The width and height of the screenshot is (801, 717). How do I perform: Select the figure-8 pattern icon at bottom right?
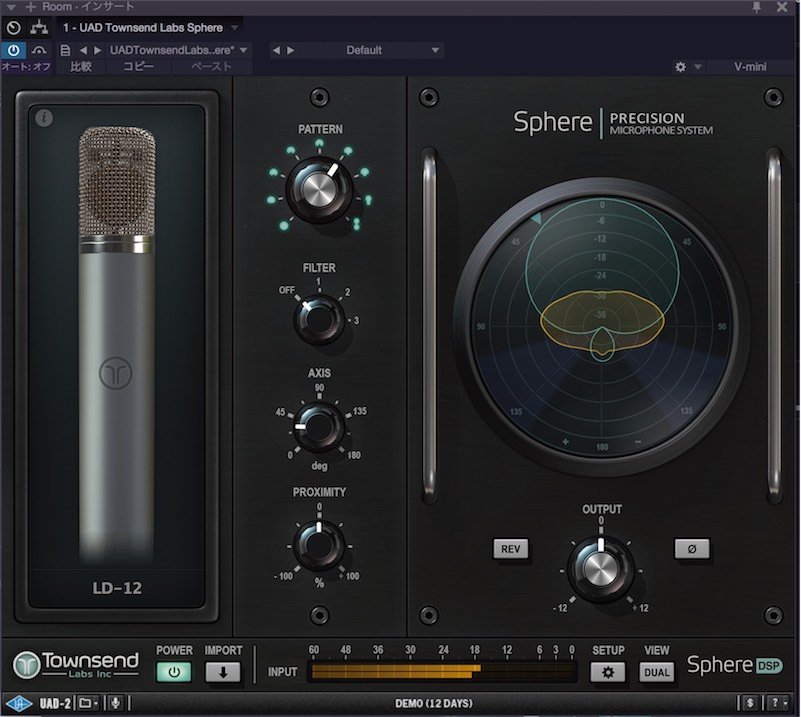point(357,223)
